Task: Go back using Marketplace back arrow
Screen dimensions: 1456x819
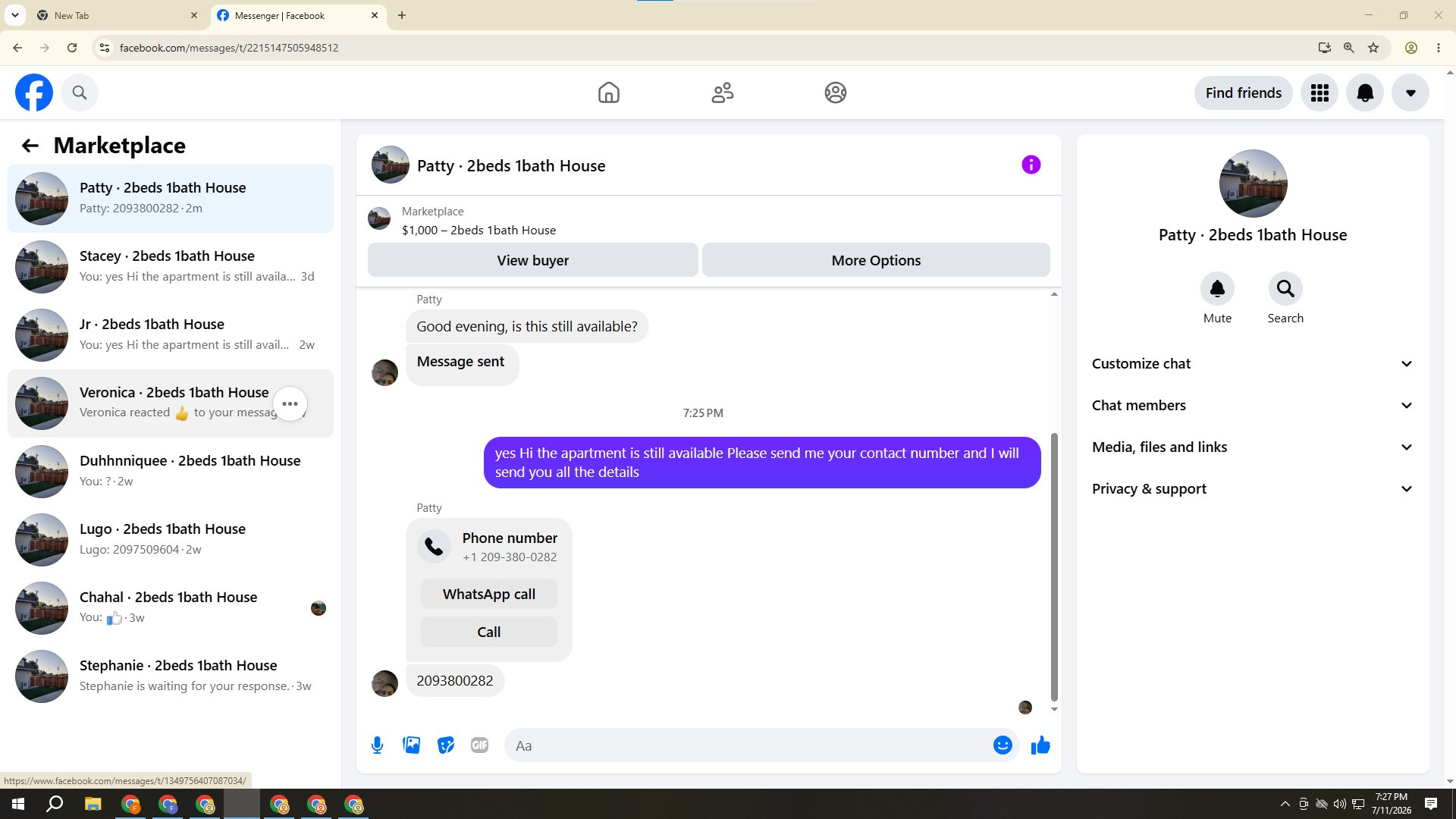Action: coord(30,146)
